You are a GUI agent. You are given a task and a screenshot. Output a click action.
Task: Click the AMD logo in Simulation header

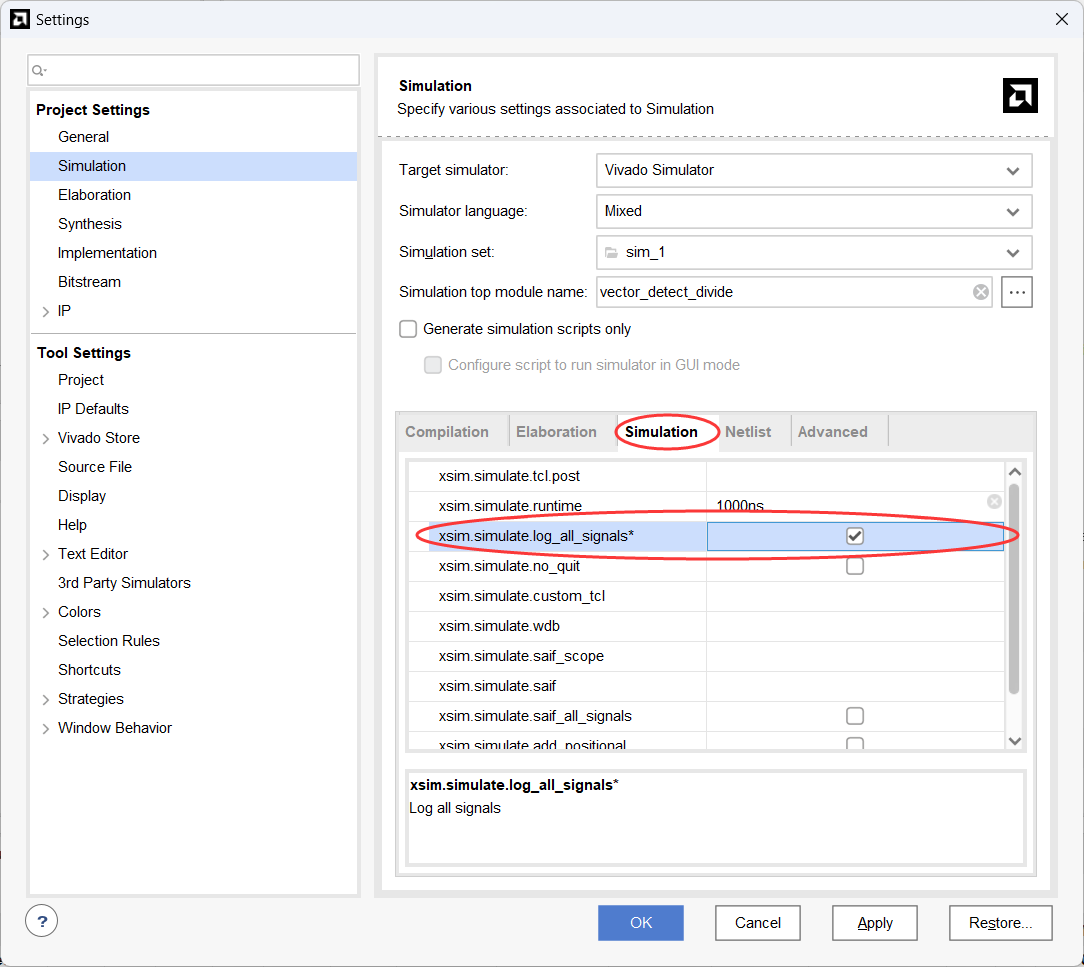point(1020,96)
